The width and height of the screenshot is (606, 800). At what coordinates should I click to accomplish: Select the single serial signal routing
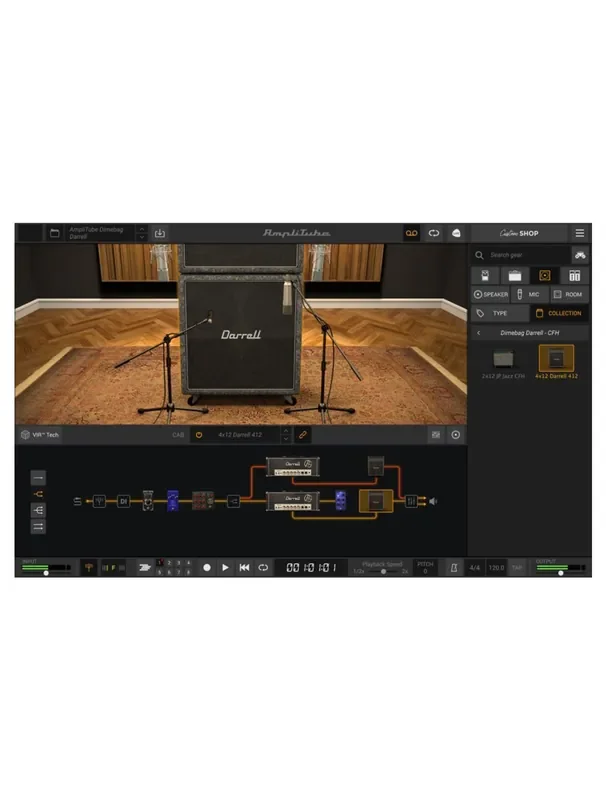tap(38, 478)
